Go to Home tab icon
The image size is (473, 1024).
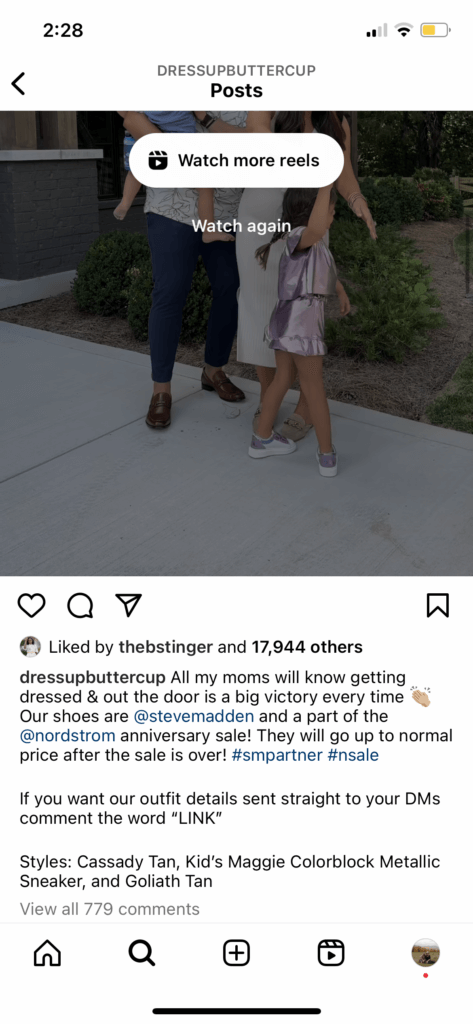point(47,953)
